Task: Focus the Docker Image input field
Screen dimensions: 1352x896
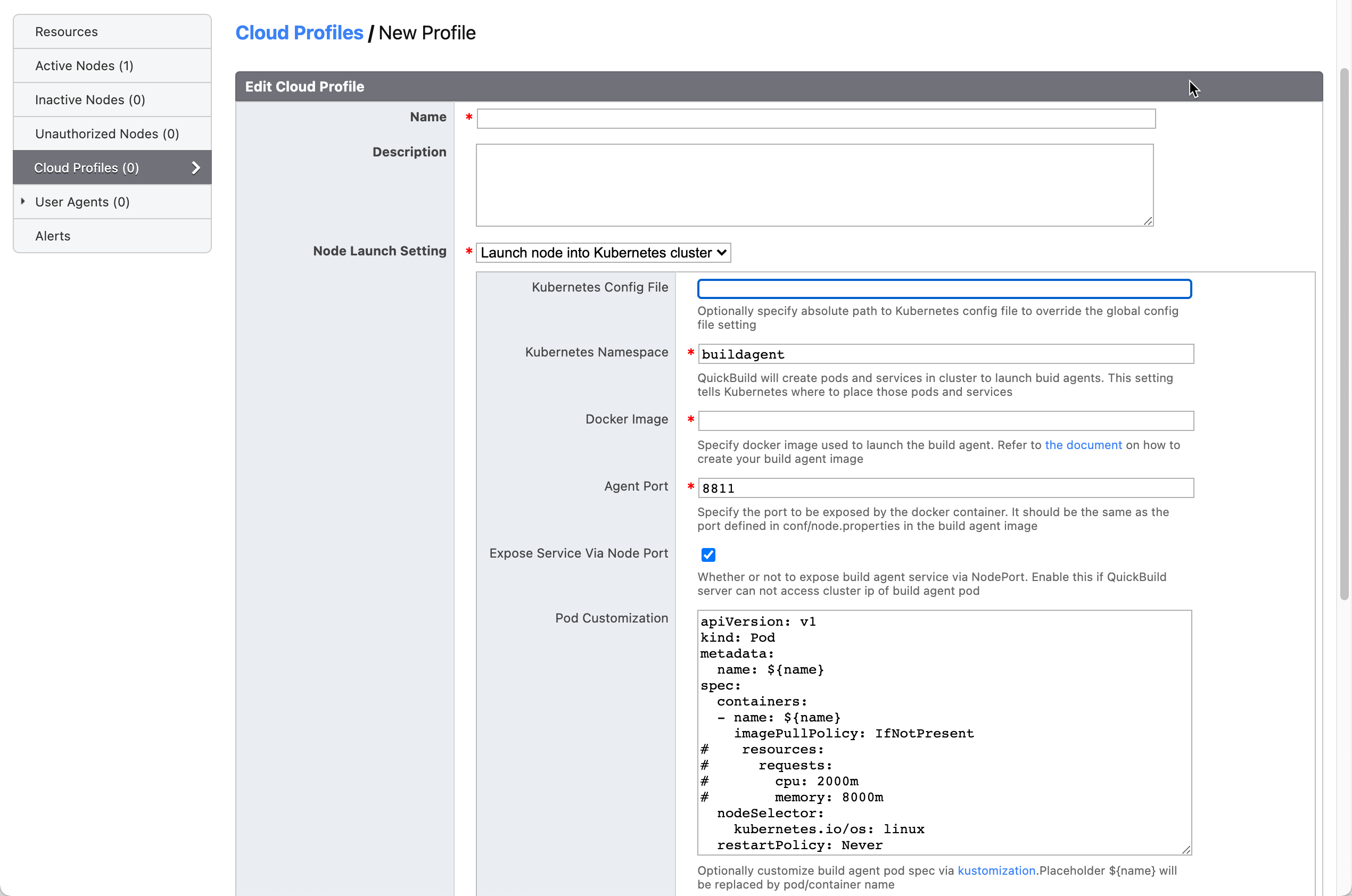Action: pyautogui.click(x=945, y=420)
